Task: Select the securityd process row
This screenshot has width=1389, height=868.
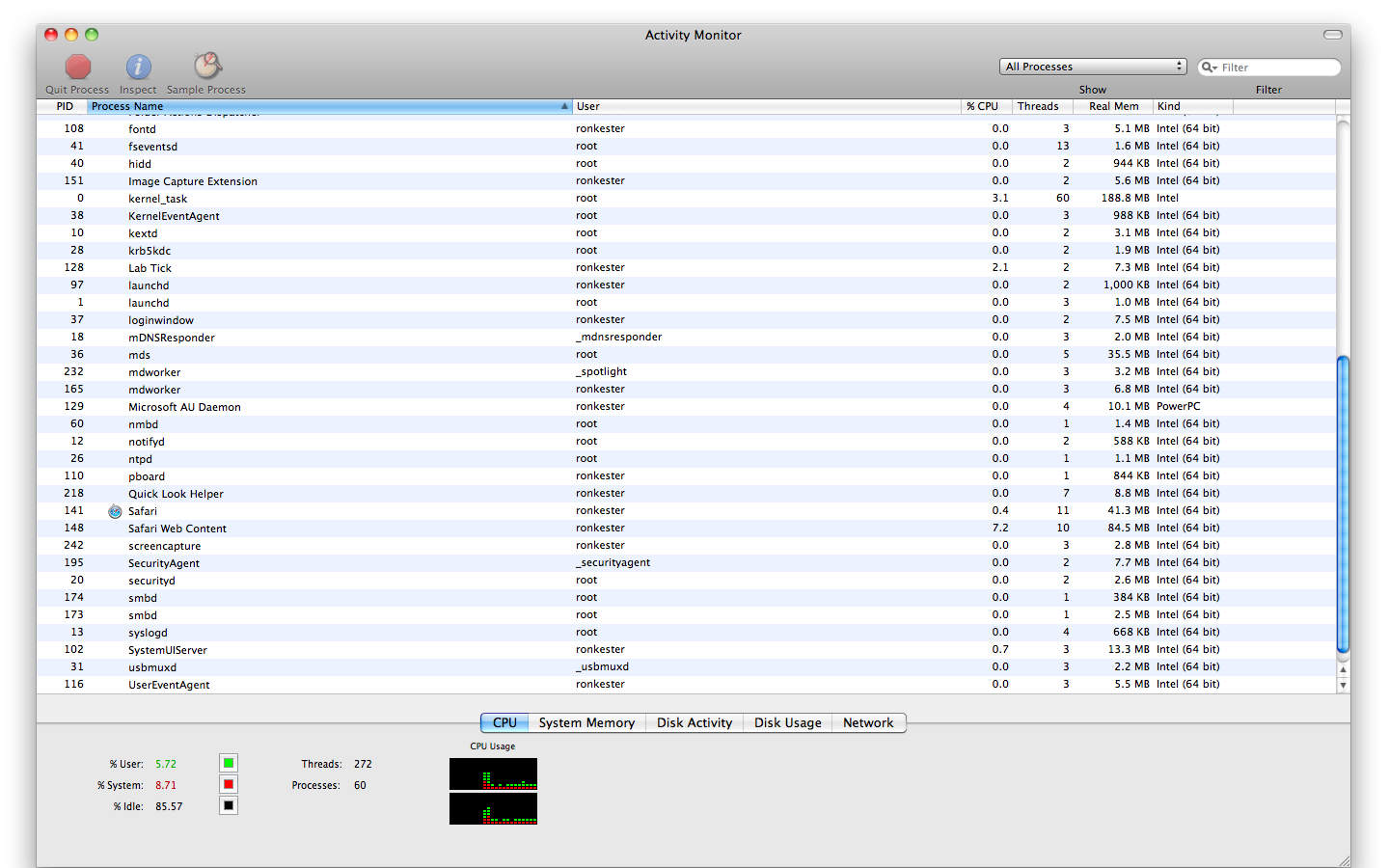Action: (686, 580)
